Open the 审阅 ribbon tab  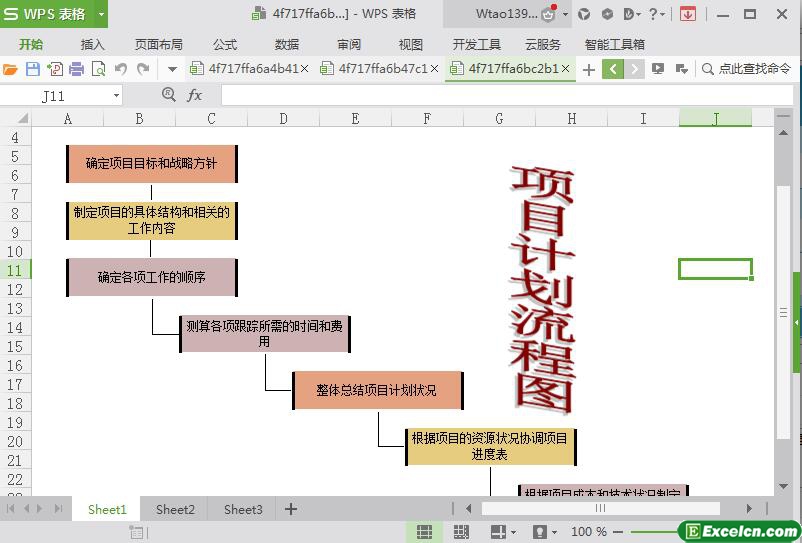[x=349, y=44]
